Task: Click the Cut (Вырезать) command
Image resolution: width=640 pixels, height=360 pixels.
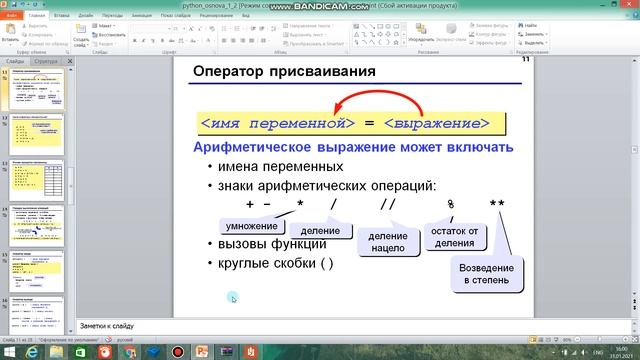Action: pos(35,26)
